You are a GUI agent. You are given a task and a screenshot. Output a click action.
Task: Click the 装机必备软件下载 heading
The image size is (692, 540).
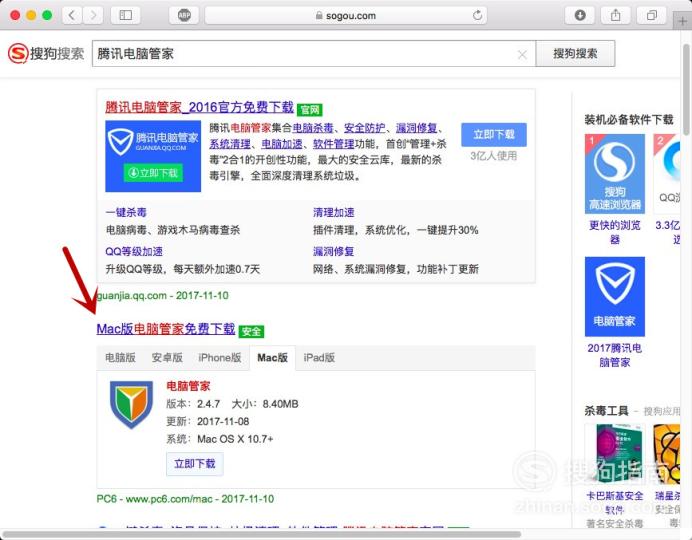click(629, 120)
